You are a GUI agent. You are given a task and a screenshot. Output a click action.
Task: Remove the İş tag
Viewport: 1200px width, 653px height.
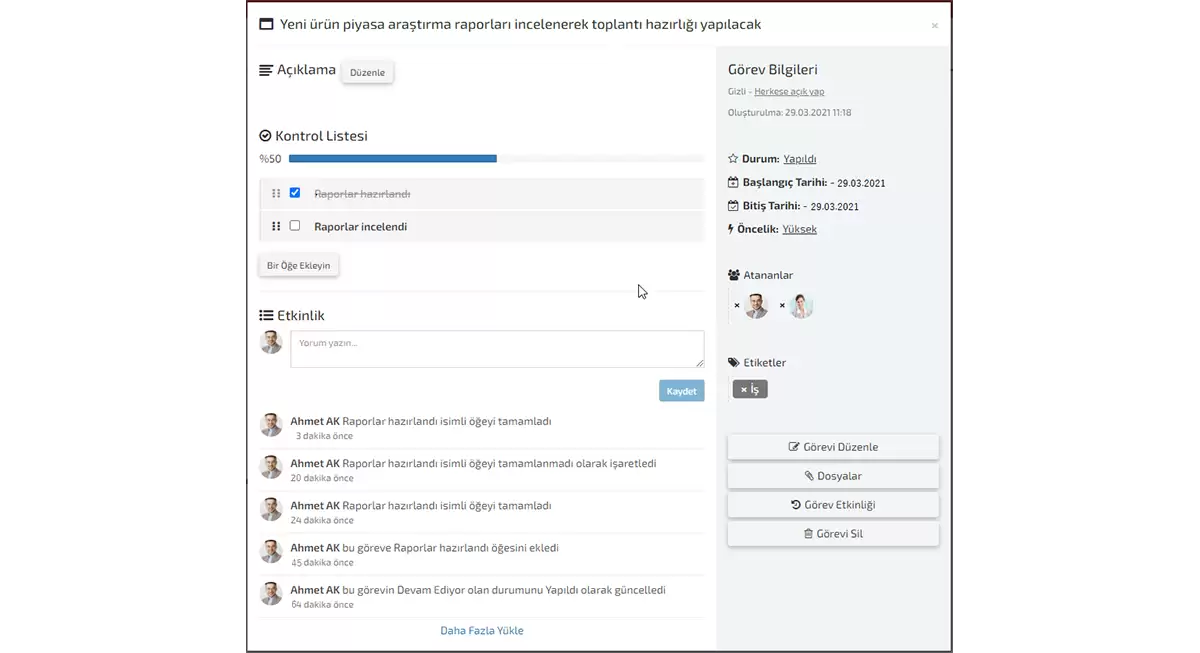[x=744, y=390]
